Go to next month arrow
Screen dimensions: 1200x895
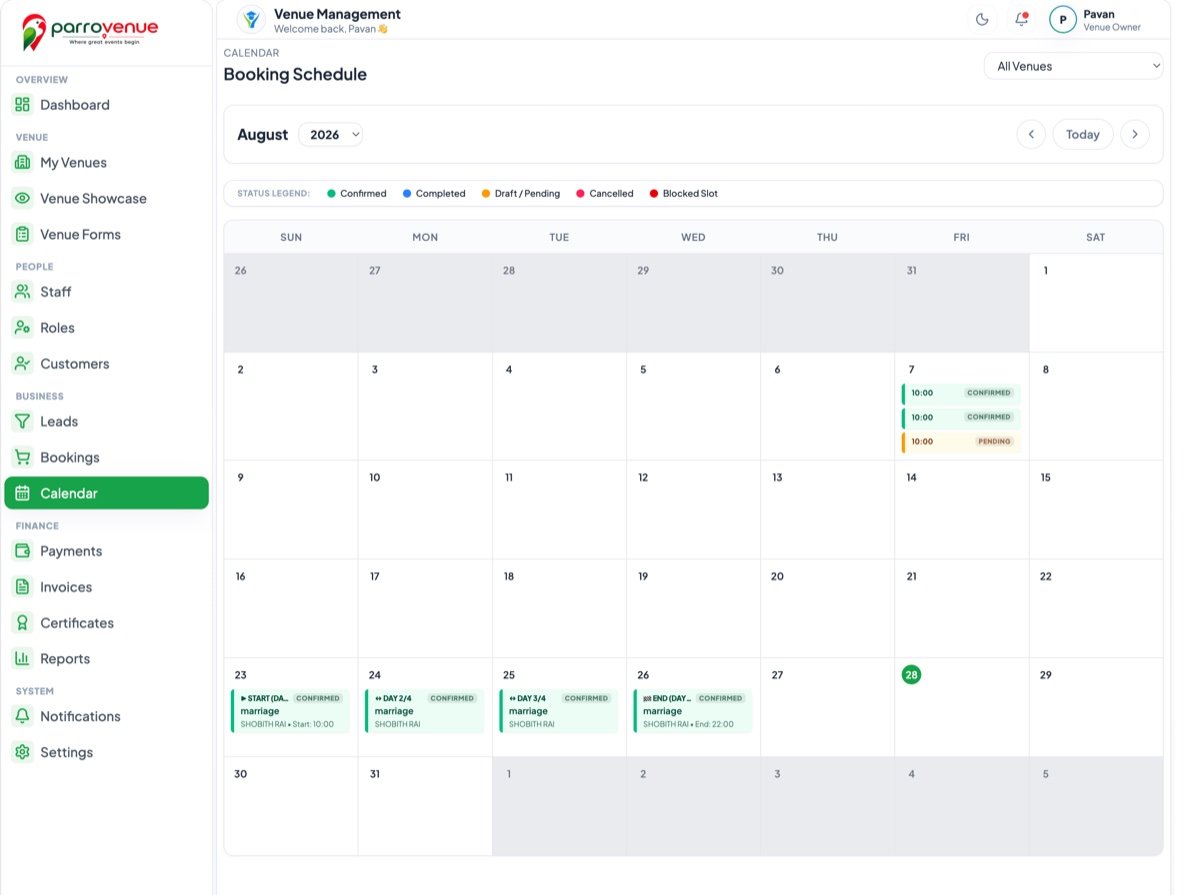pyautogui.click(x=1135, y=134)
